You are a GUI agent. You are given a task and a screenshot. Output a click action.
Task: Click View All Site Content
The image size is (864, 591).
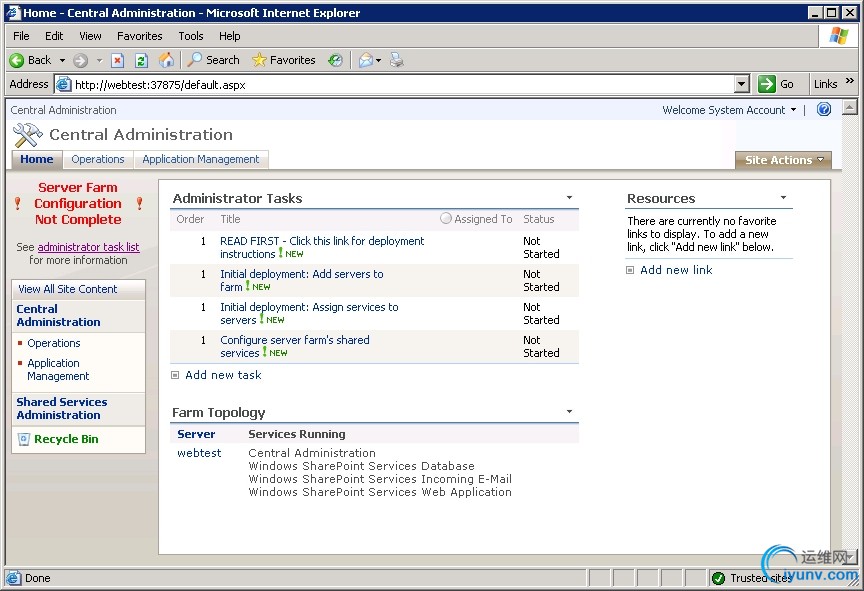tap(67, 289)
